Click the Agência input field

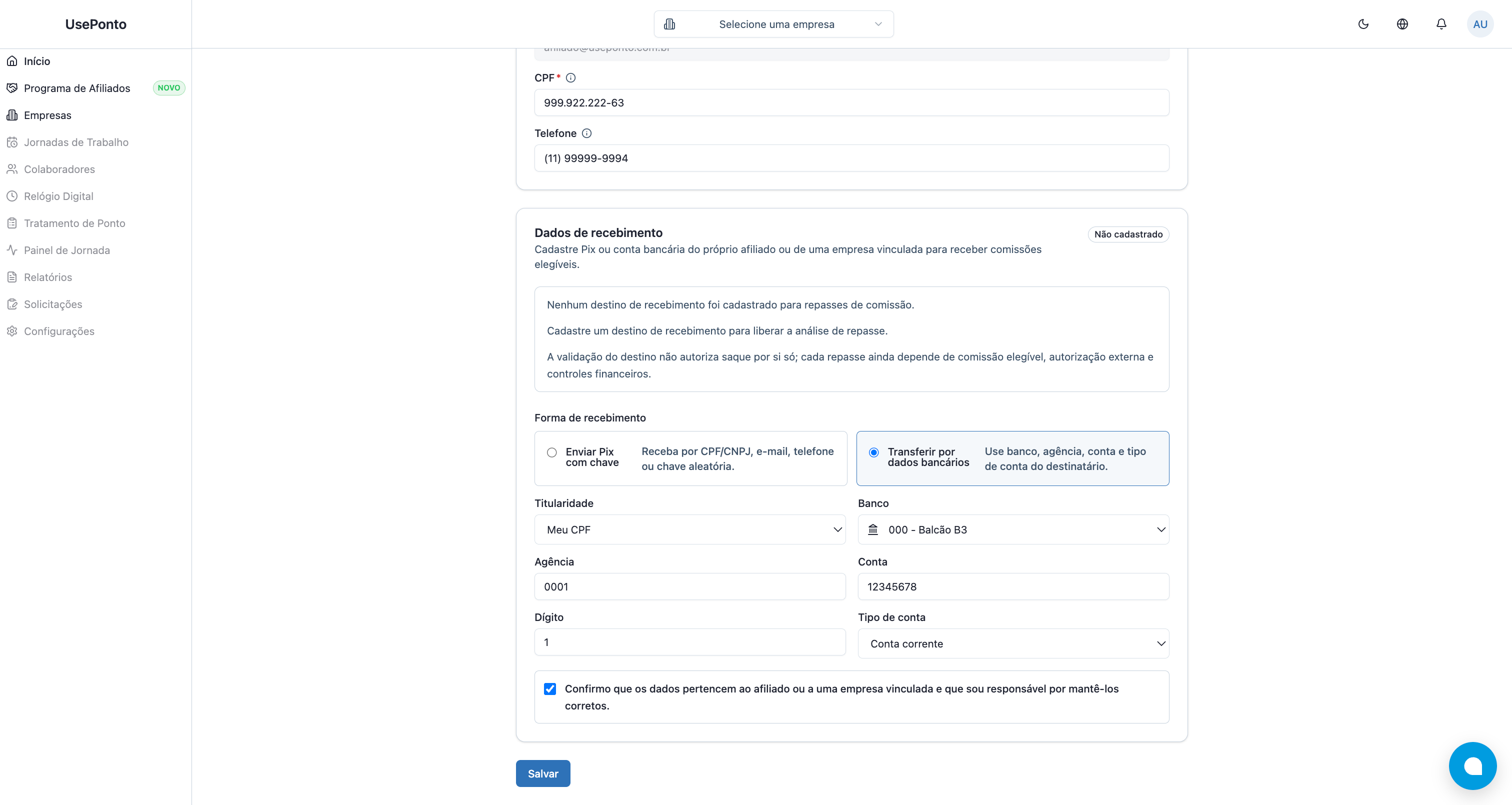[690, 586]
